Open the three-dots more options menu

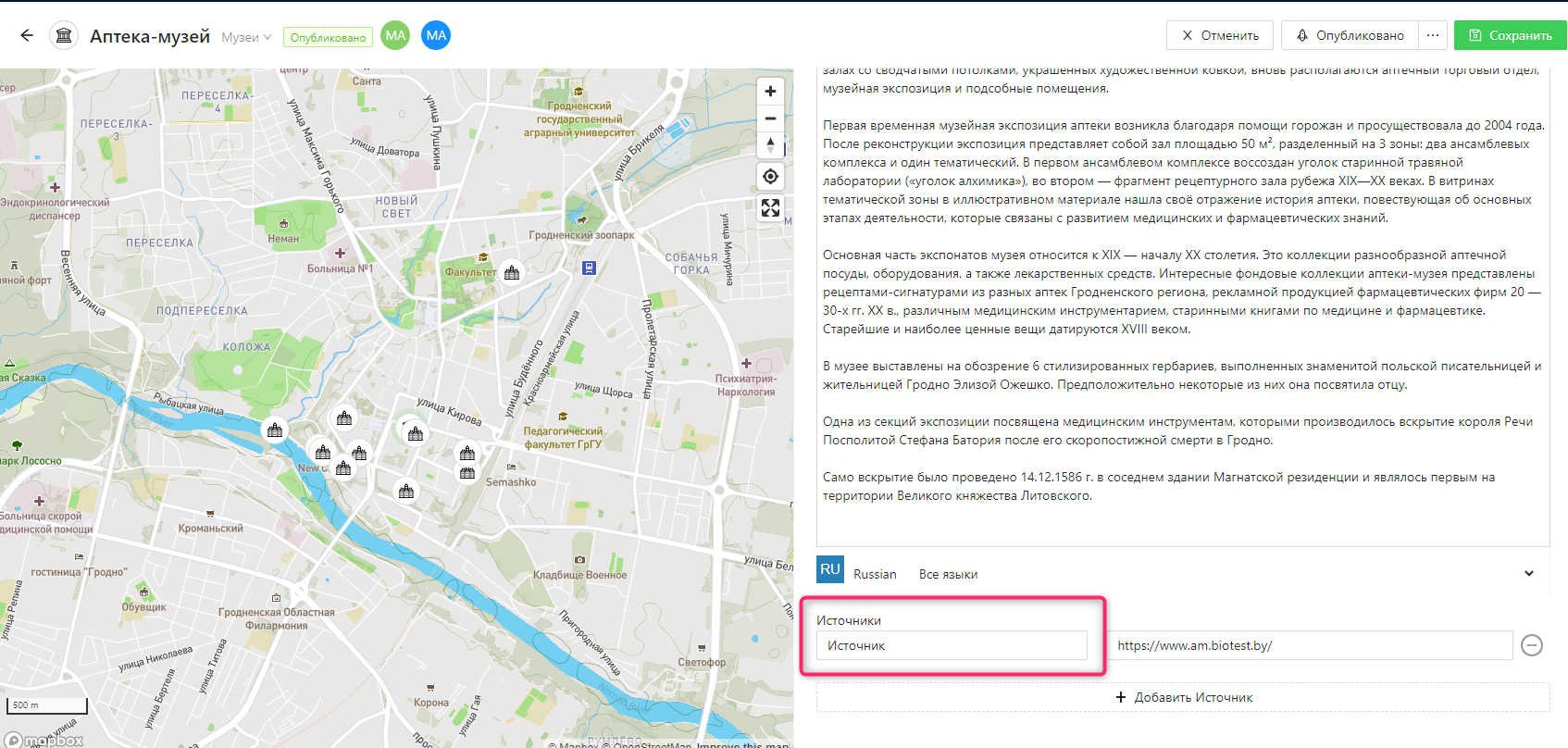pos(1433,35)
